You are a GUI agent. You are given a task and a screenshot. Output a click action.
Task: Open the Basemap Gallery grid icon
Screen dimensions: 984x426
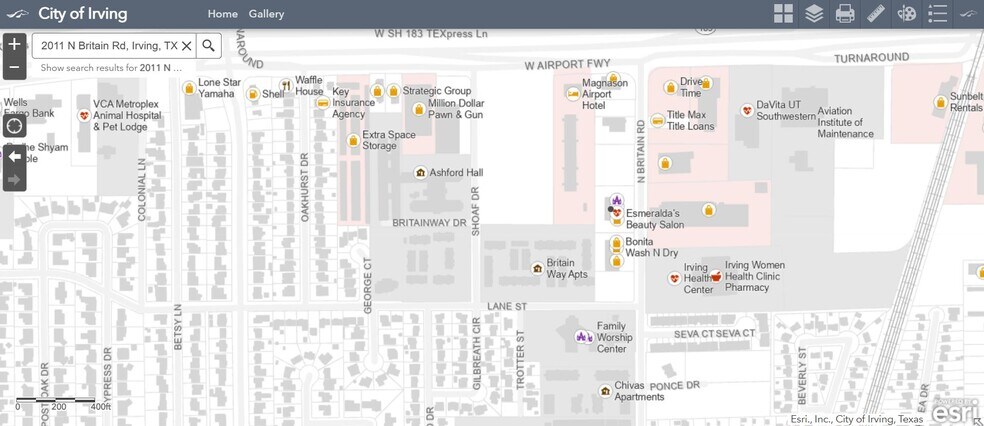[783, 14]
